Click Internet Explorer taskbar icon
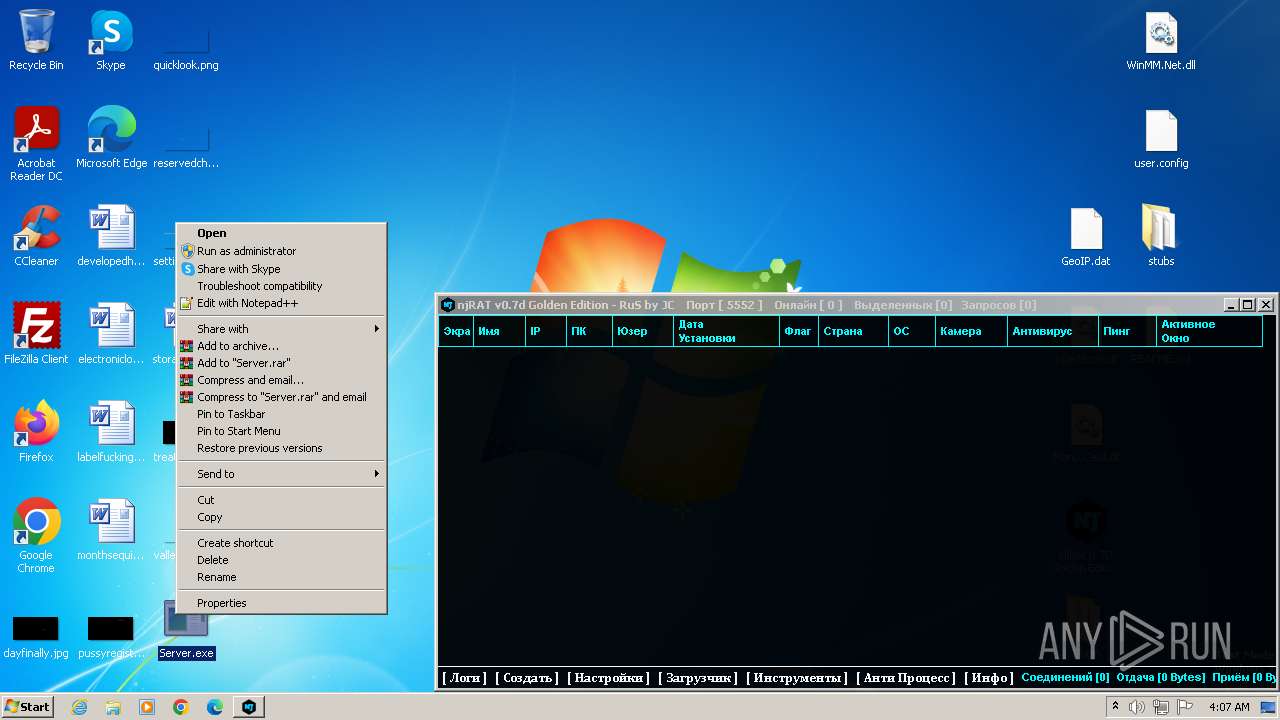The height and width of the screenshot is (720, 1280). pos(79,707)
